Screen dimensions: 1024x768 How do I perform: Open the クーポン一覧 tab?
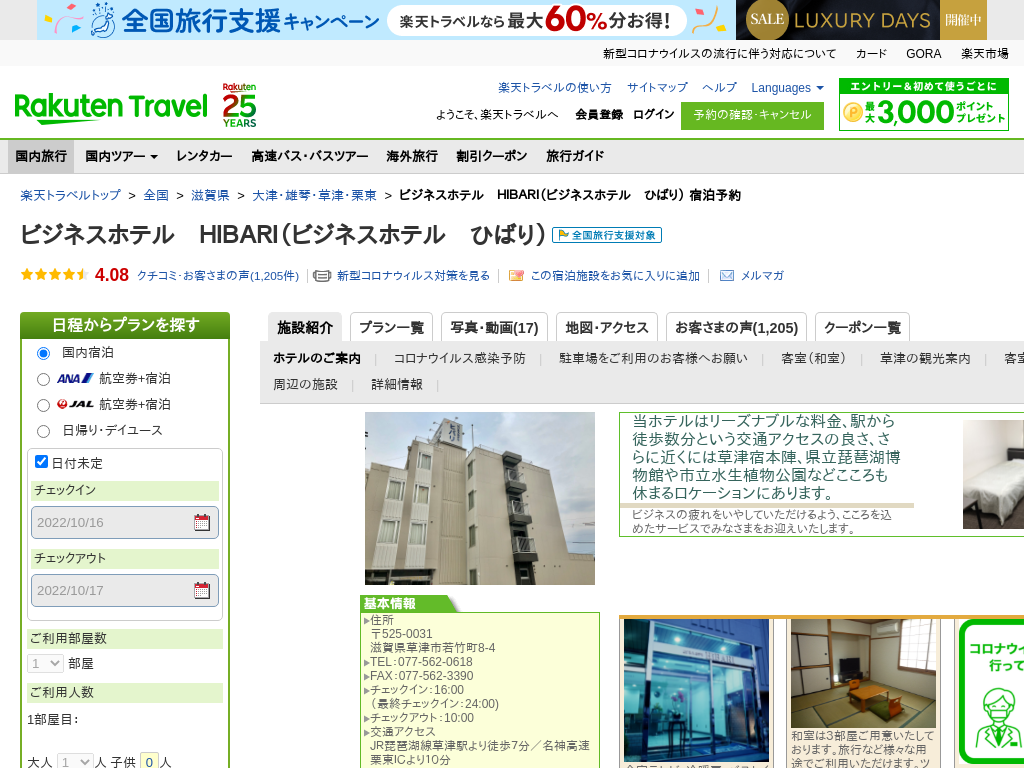click(x=862, y=327)
